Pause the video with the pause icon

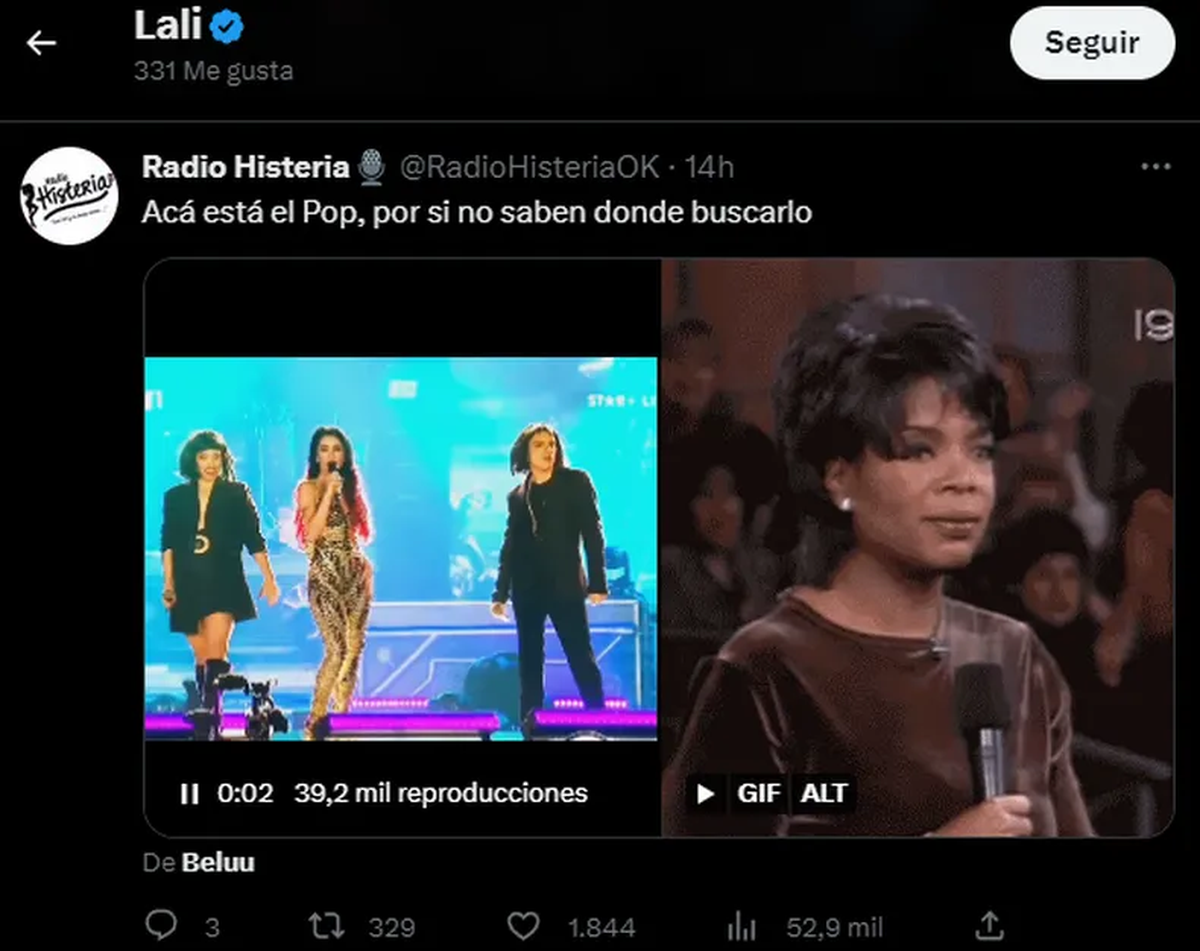pyautogui.click(x=189, y=794)
